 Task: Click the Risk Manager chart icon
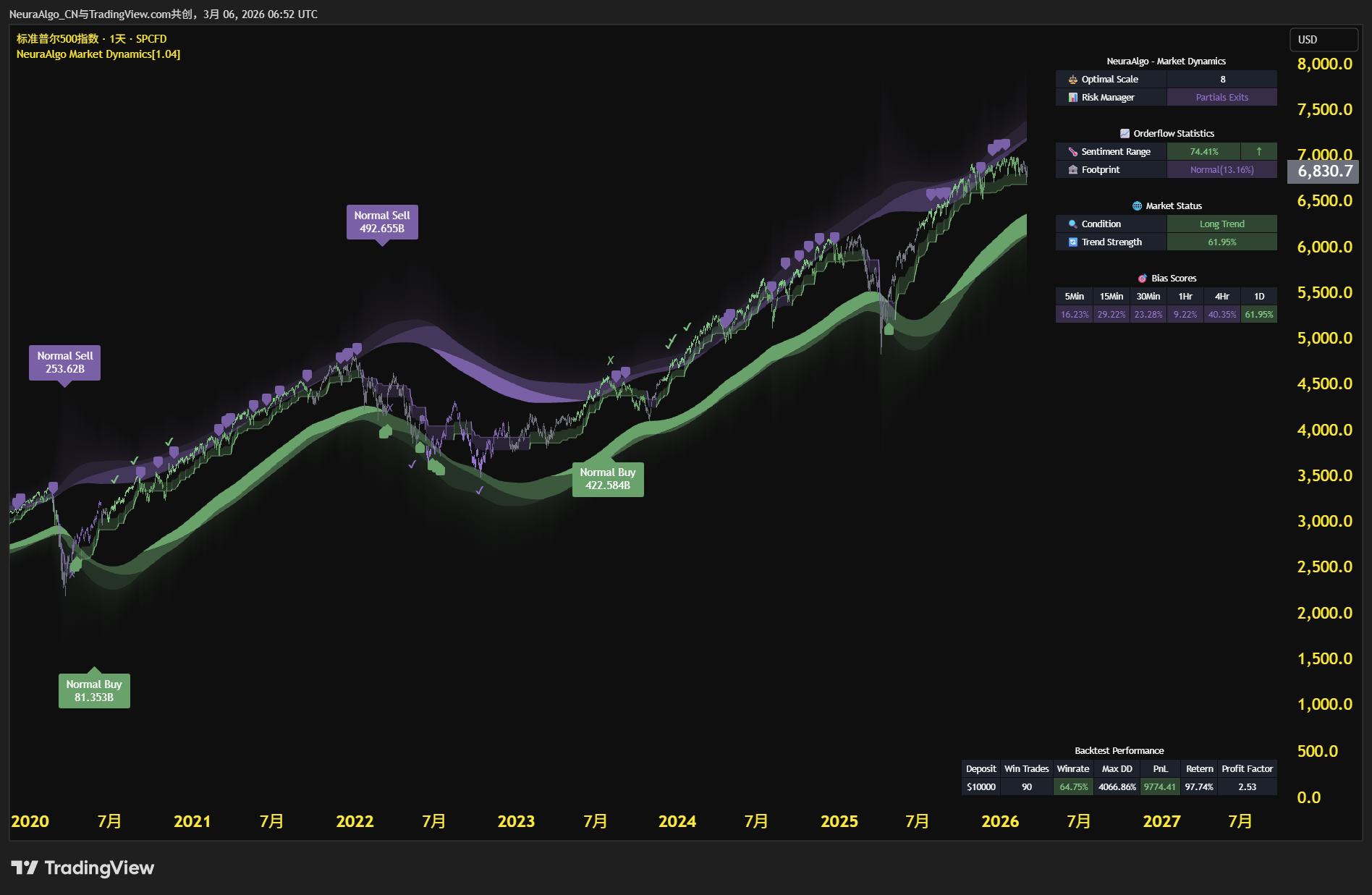click(1073, 98)
